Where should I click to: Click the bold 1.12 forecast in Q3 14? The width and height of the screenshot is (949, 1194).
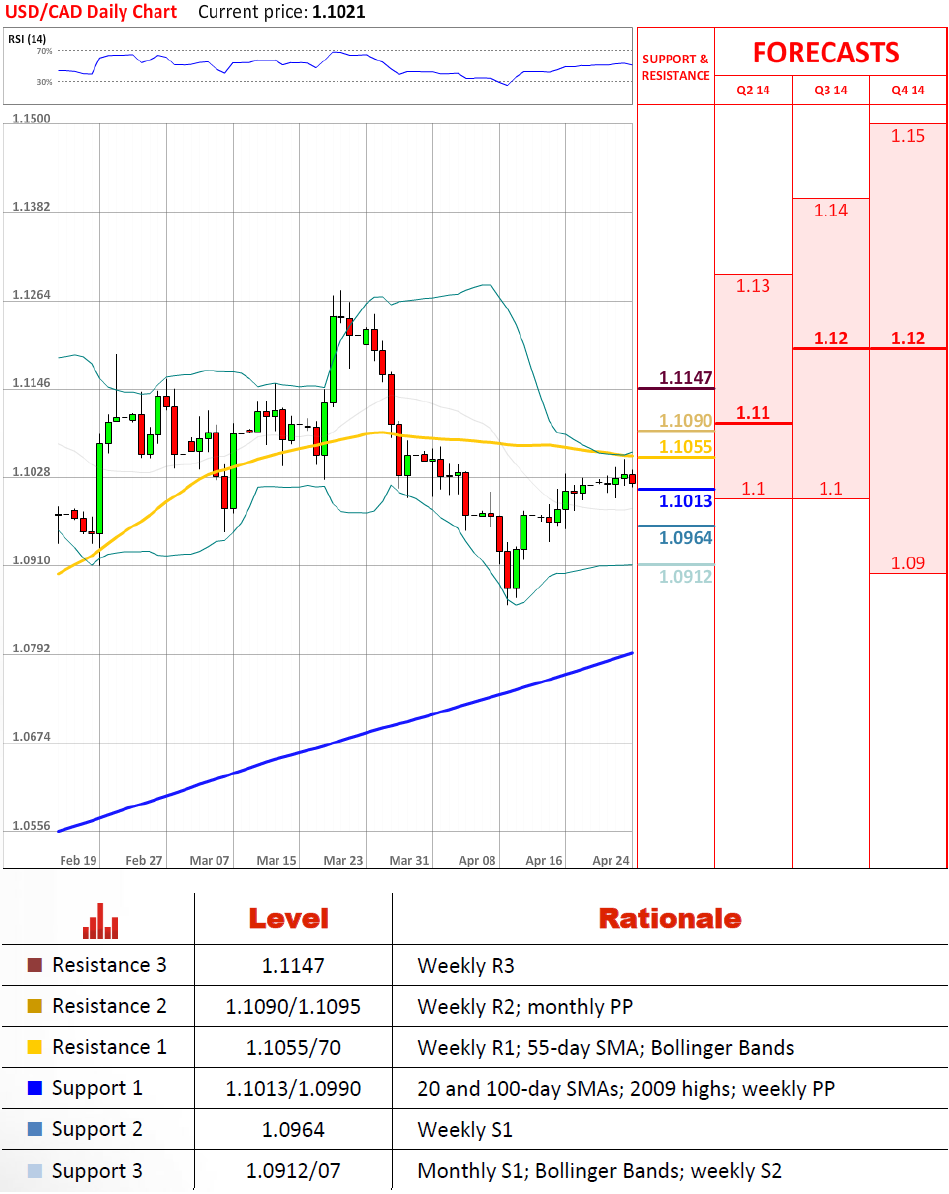click(x=831, y=338)
